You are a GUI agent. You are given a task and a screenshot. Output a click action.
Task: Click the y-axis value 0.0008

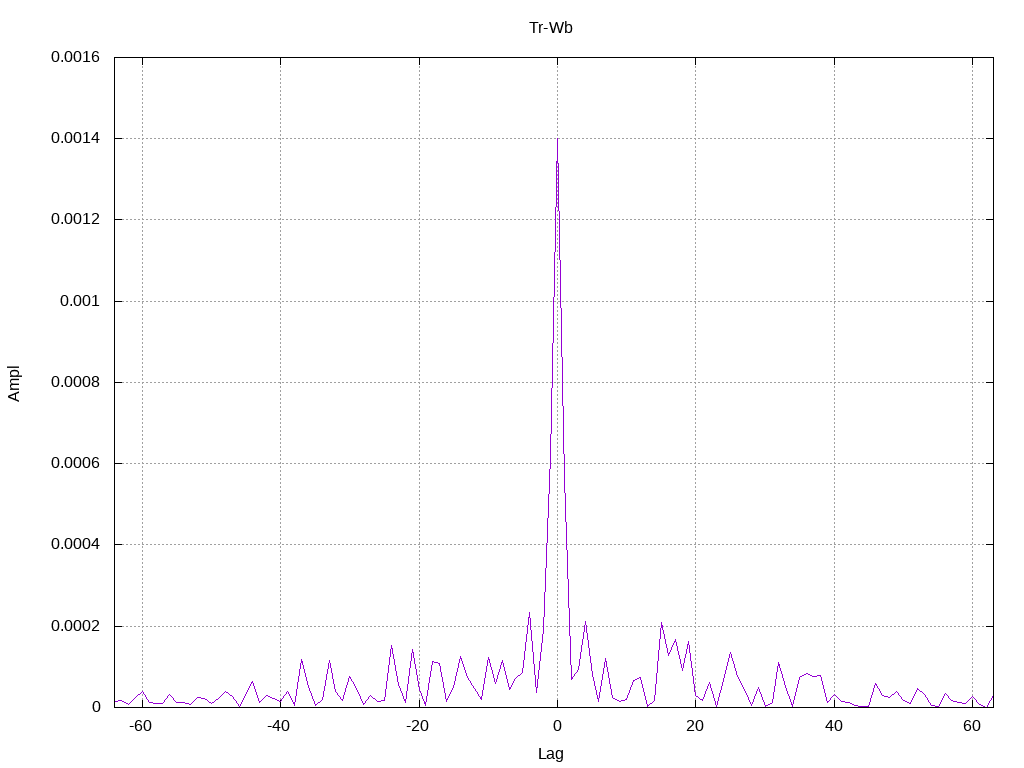76,382
